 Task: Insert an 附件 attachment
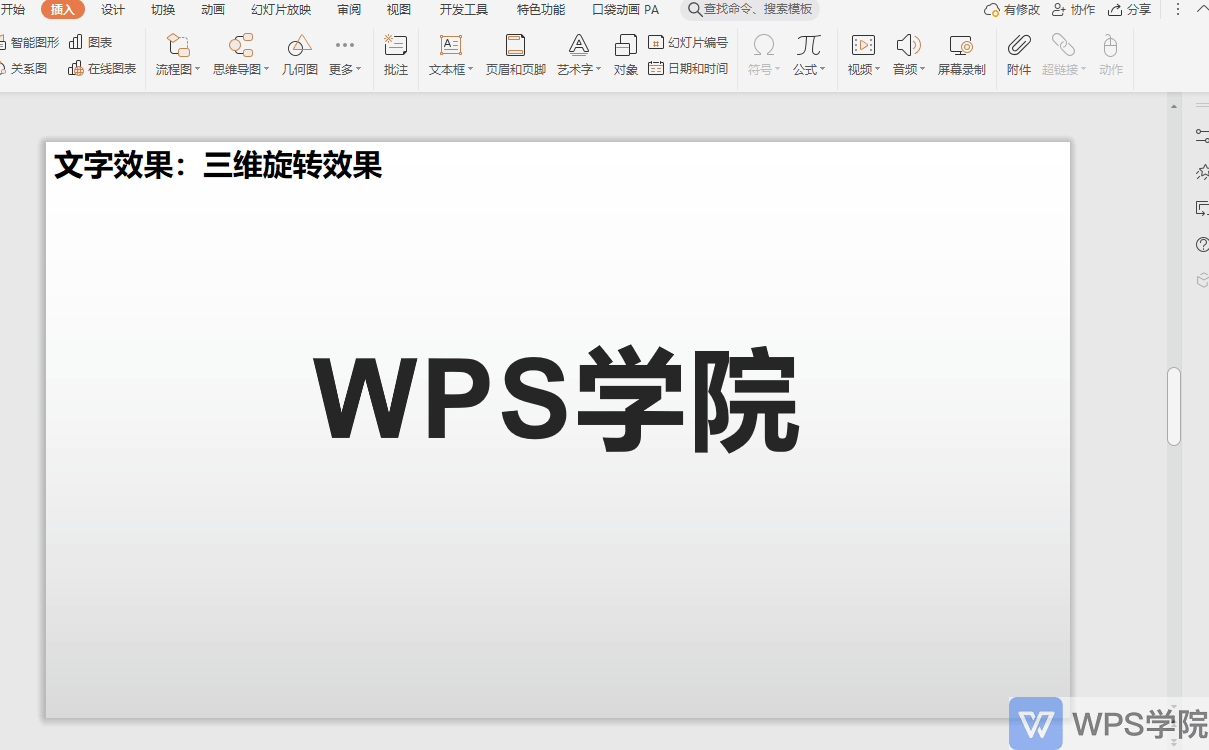tap(1019, 56)
